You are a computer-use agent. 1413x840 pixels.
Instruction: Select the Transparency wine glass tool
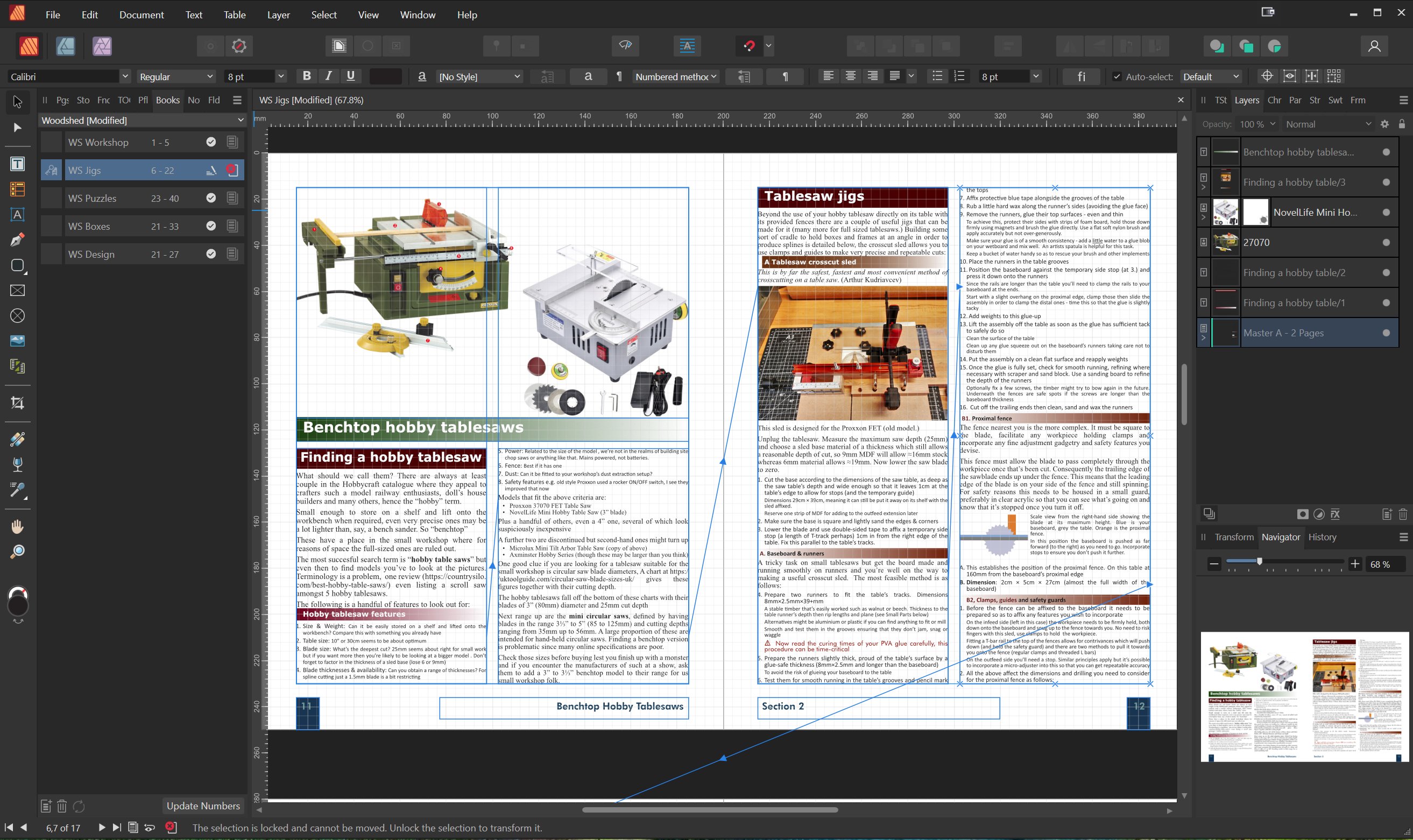coord(18,465)
